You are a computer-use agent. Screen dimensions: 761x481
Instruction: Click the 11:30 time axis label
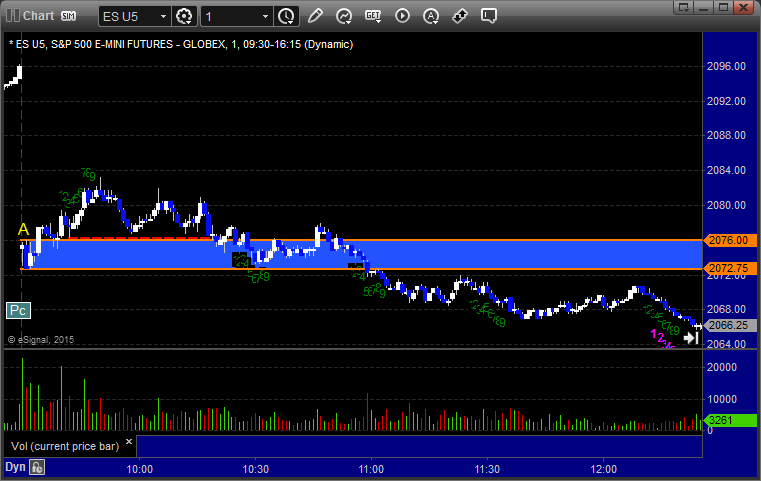pyautogui.click(x=487, y=469)
